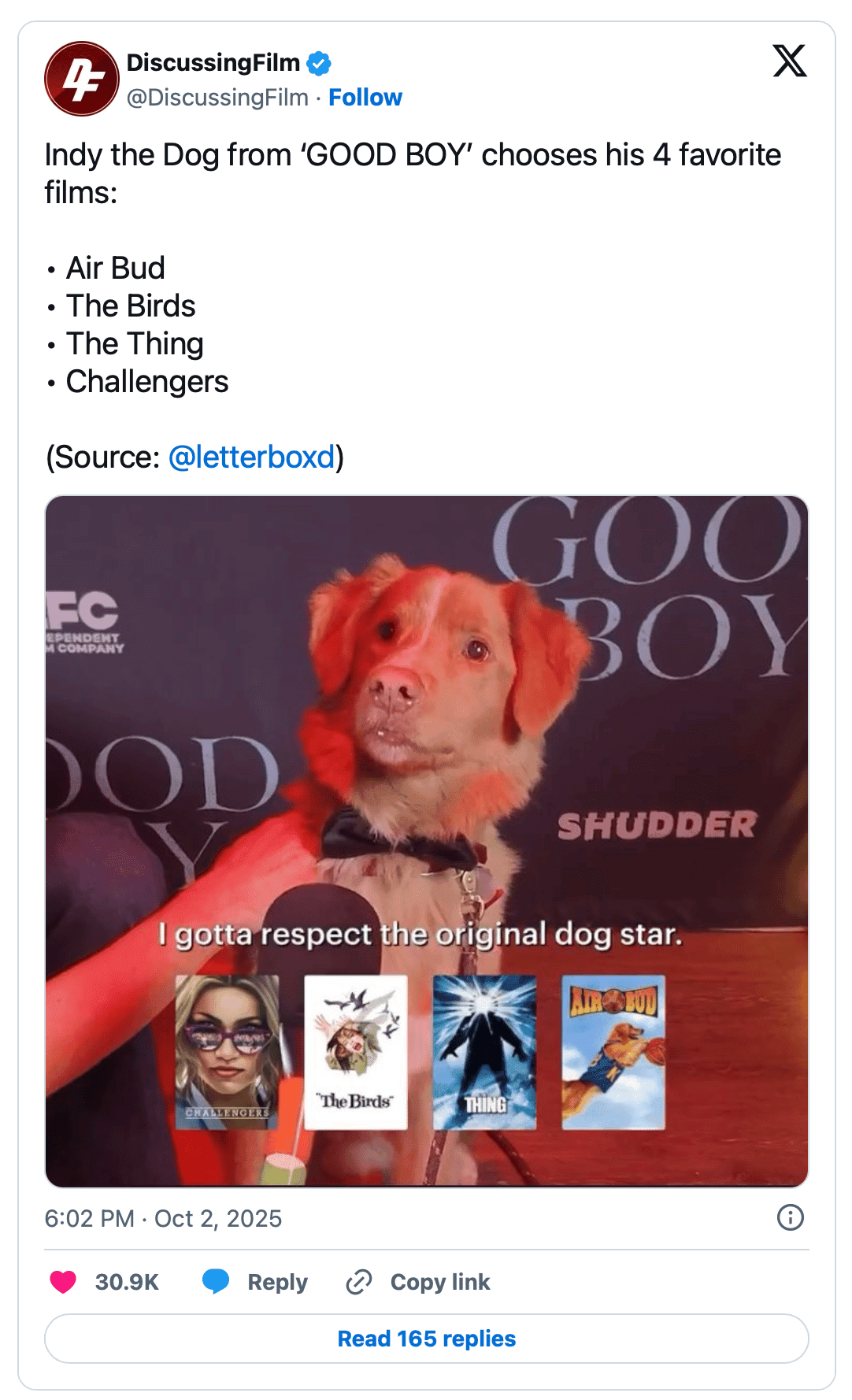Open the DiscussingFilm display name
Viewport: 852px width, 1400px height.
click(x=213, y=62)
